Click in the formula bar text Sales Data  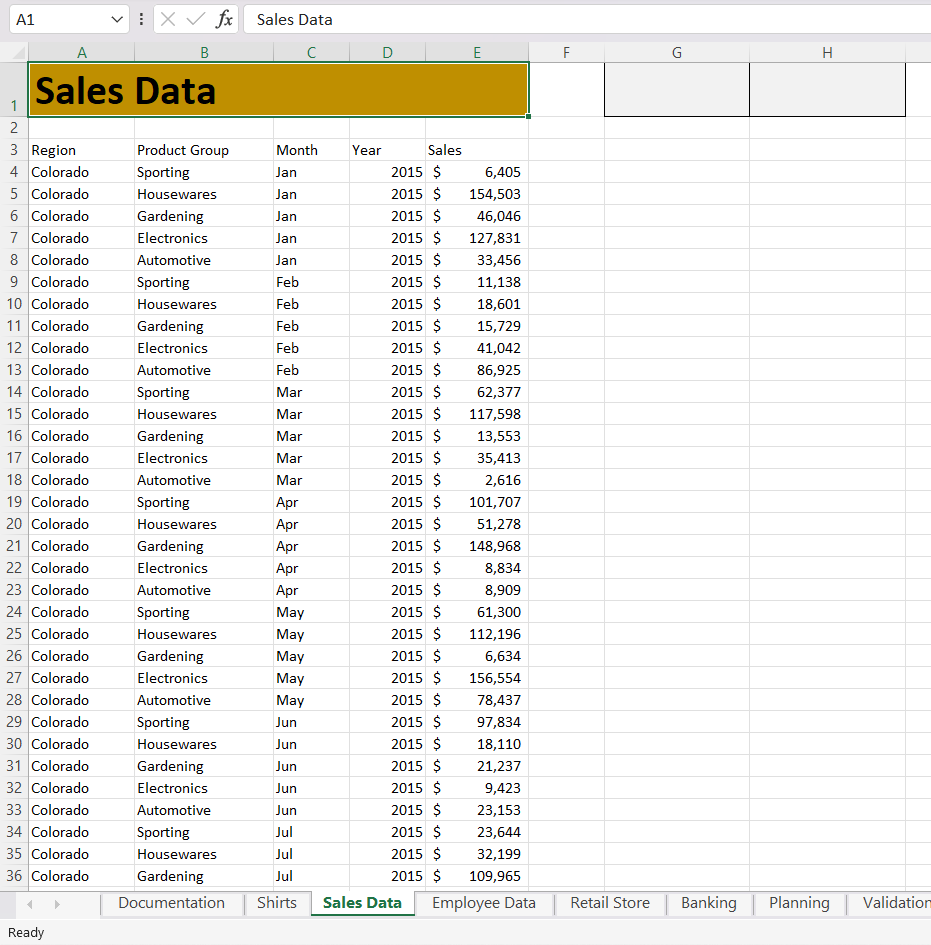pyautogui.click(x=294, y=20)
